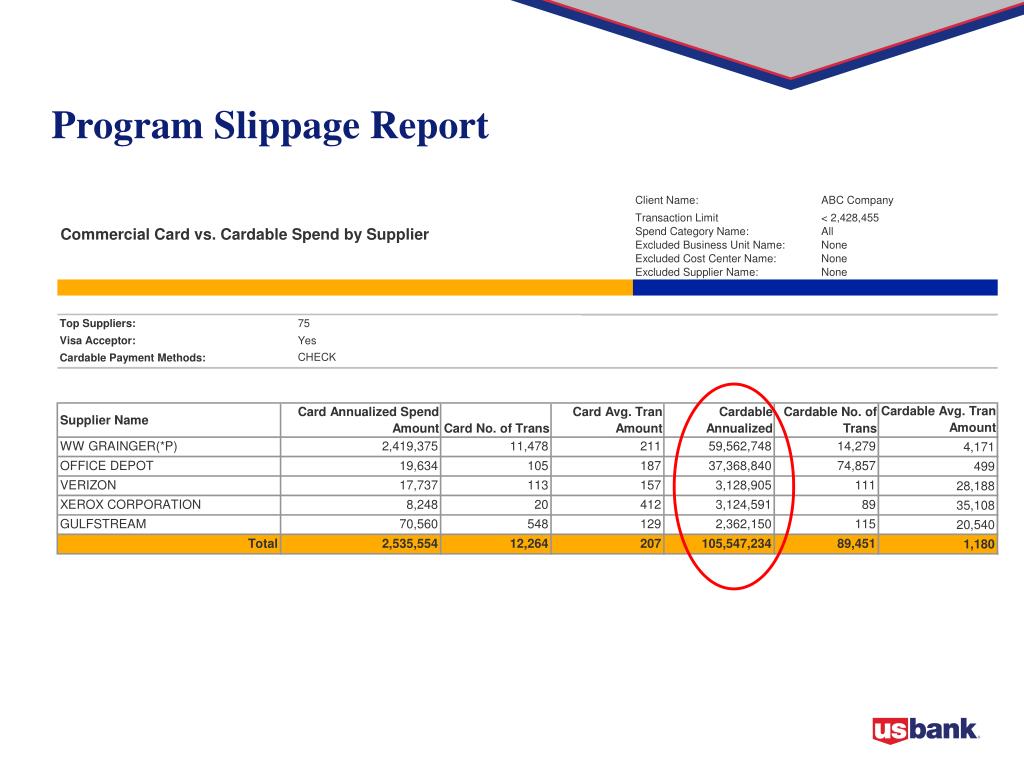Click the Card Annualized Spend Amount header
Screen dimensions: 1024x768
click(x=360, y=420)
